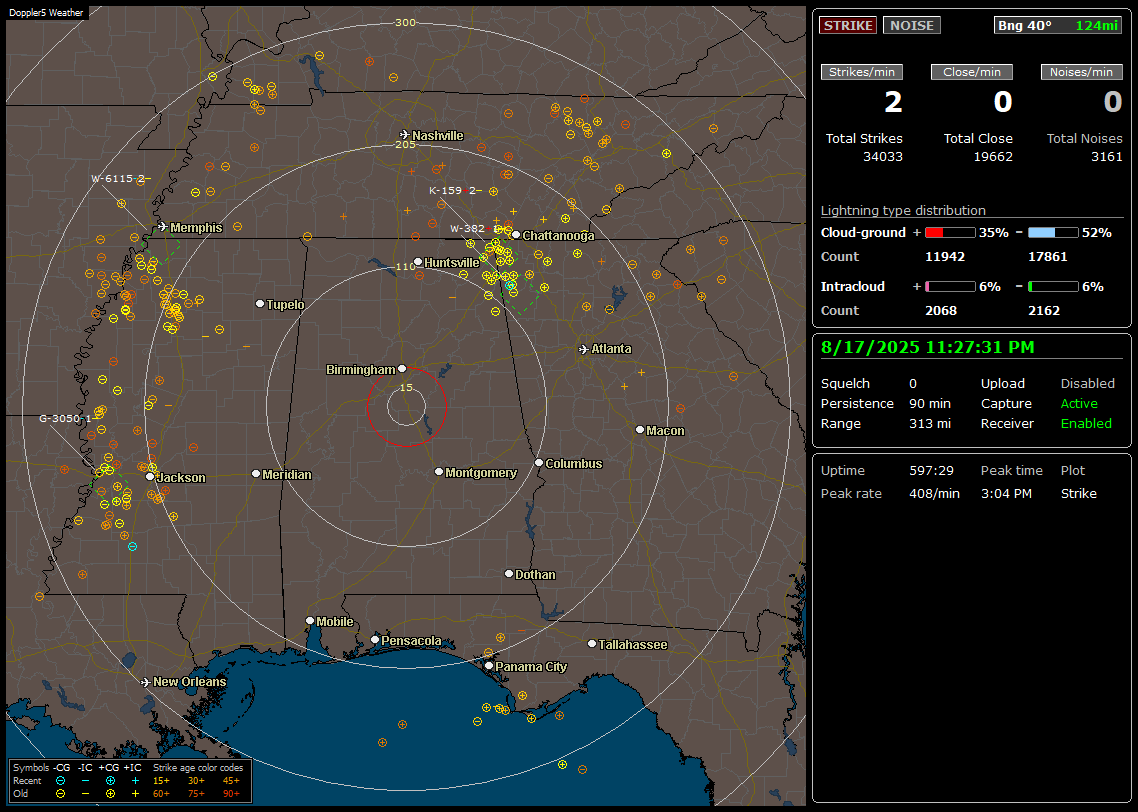Click the Upload Disabled status
1138x812 pixels.
click(1087, 384)
